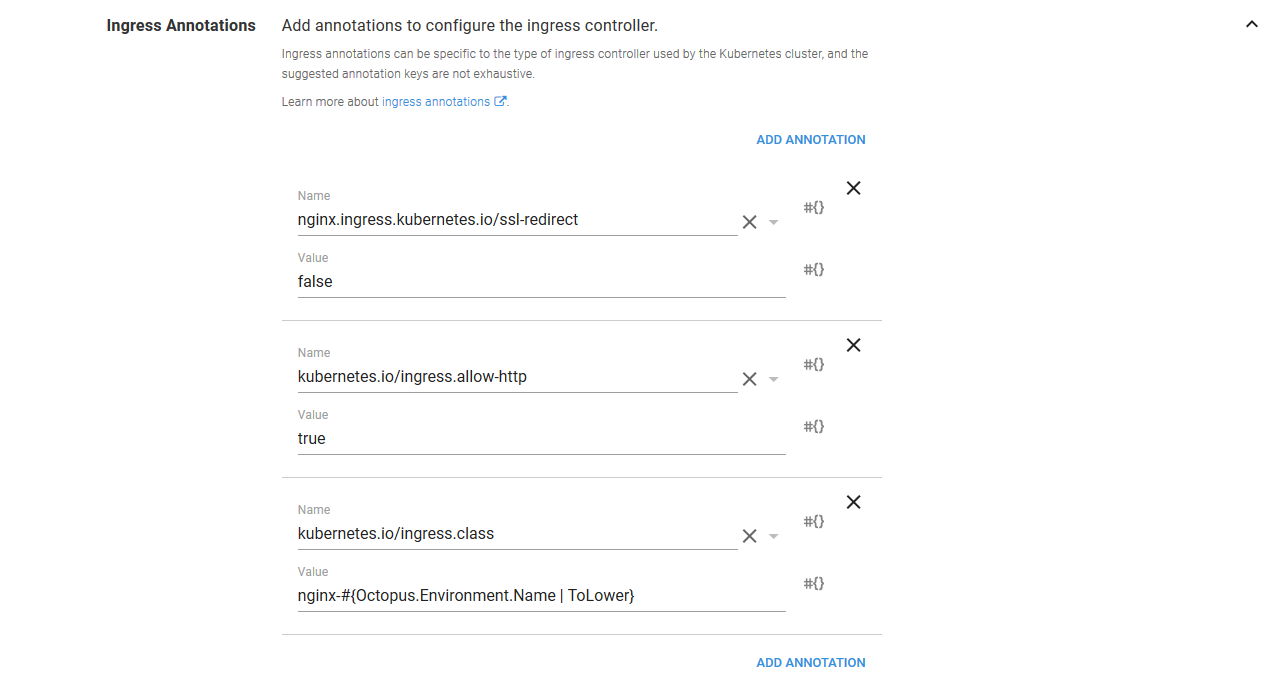Viewport: 1280px width, 695px height.
Task: Clear the ingress.class name field
Action: click(x=749, y=536)
